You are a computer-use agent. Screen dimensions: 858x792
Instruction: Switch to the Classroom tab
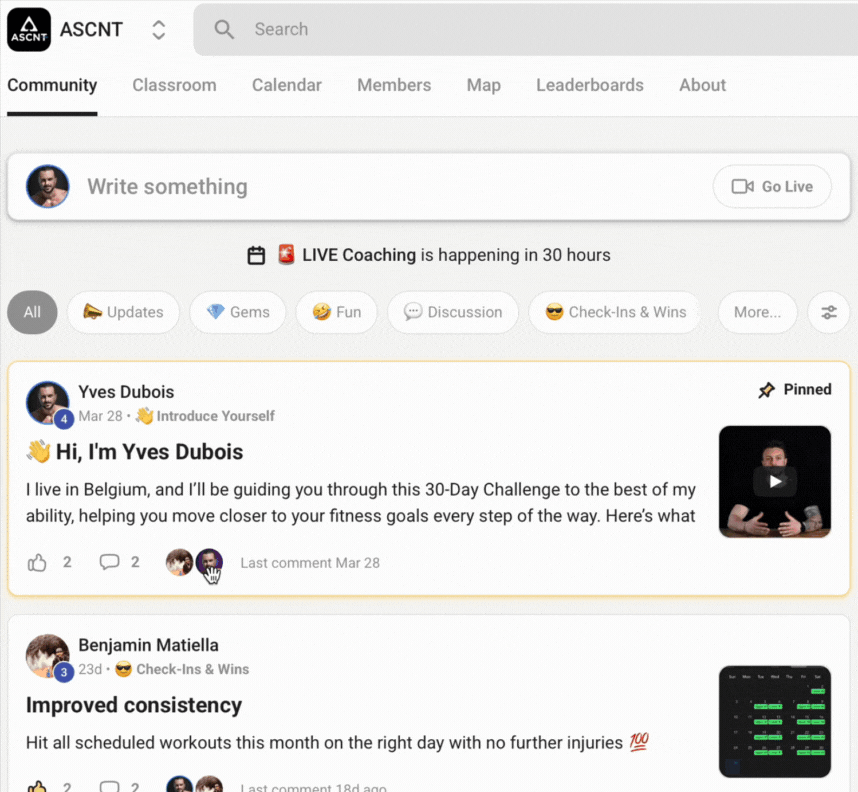[x=175, y=85]
